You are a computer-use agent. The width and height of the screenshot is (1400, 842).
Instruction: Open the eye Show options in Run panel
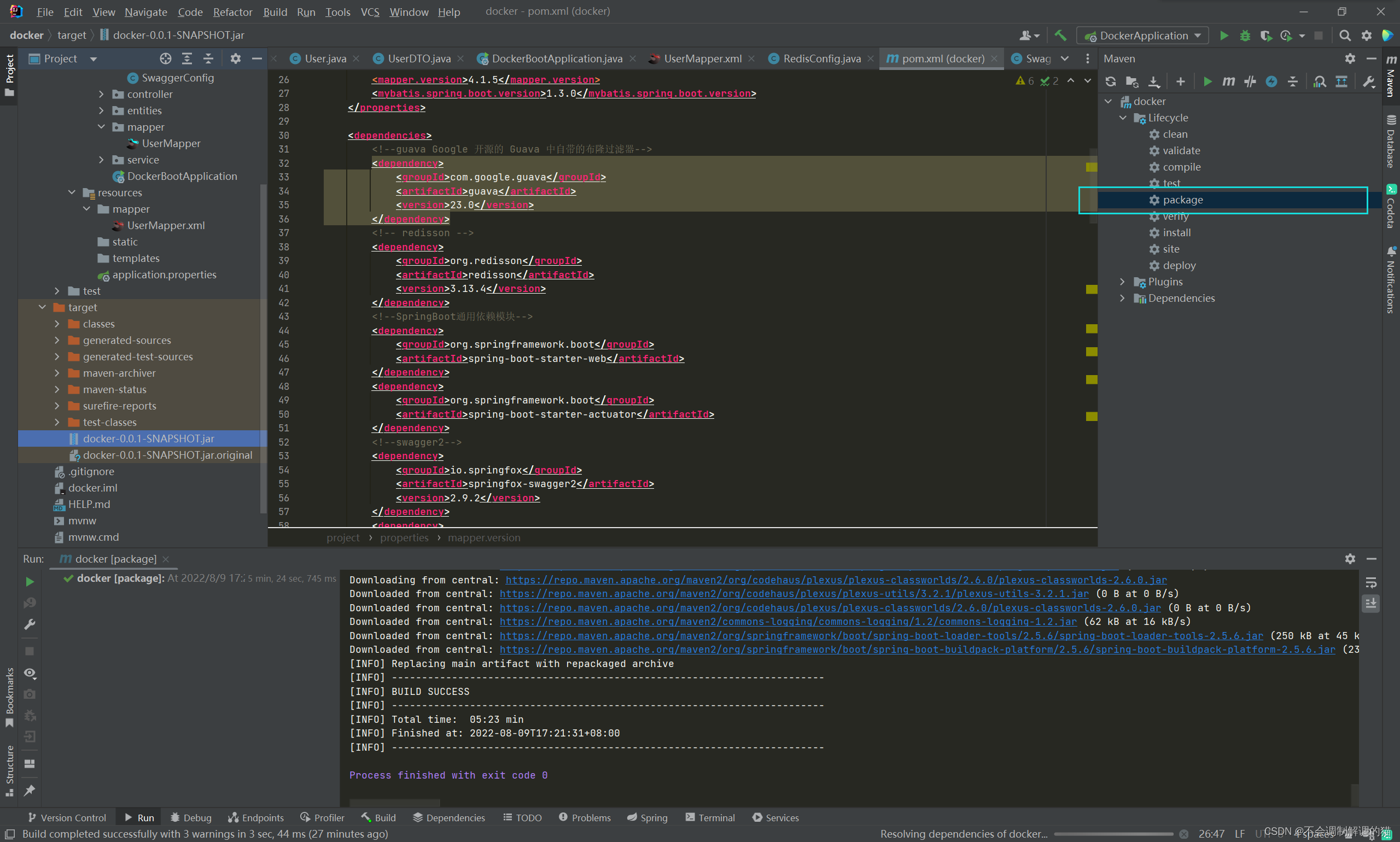point(30,673)
